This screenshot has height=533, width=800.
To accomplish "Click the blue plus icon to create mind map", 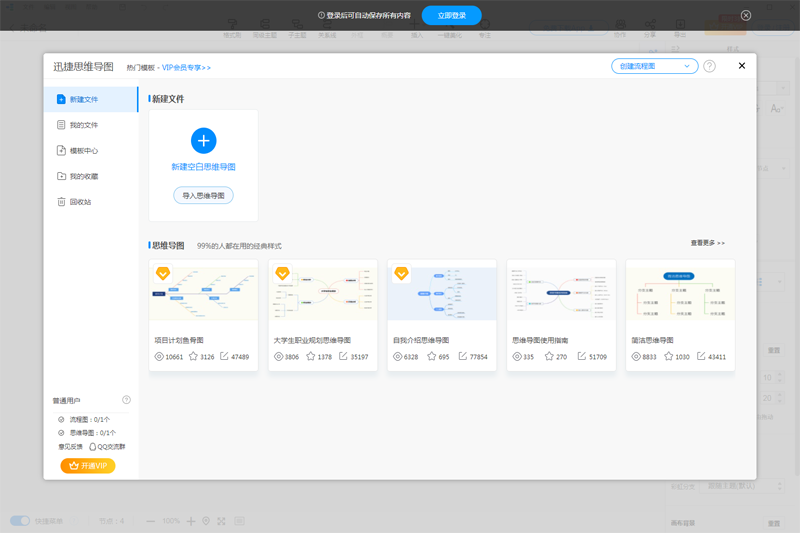I will coord(203,140).
